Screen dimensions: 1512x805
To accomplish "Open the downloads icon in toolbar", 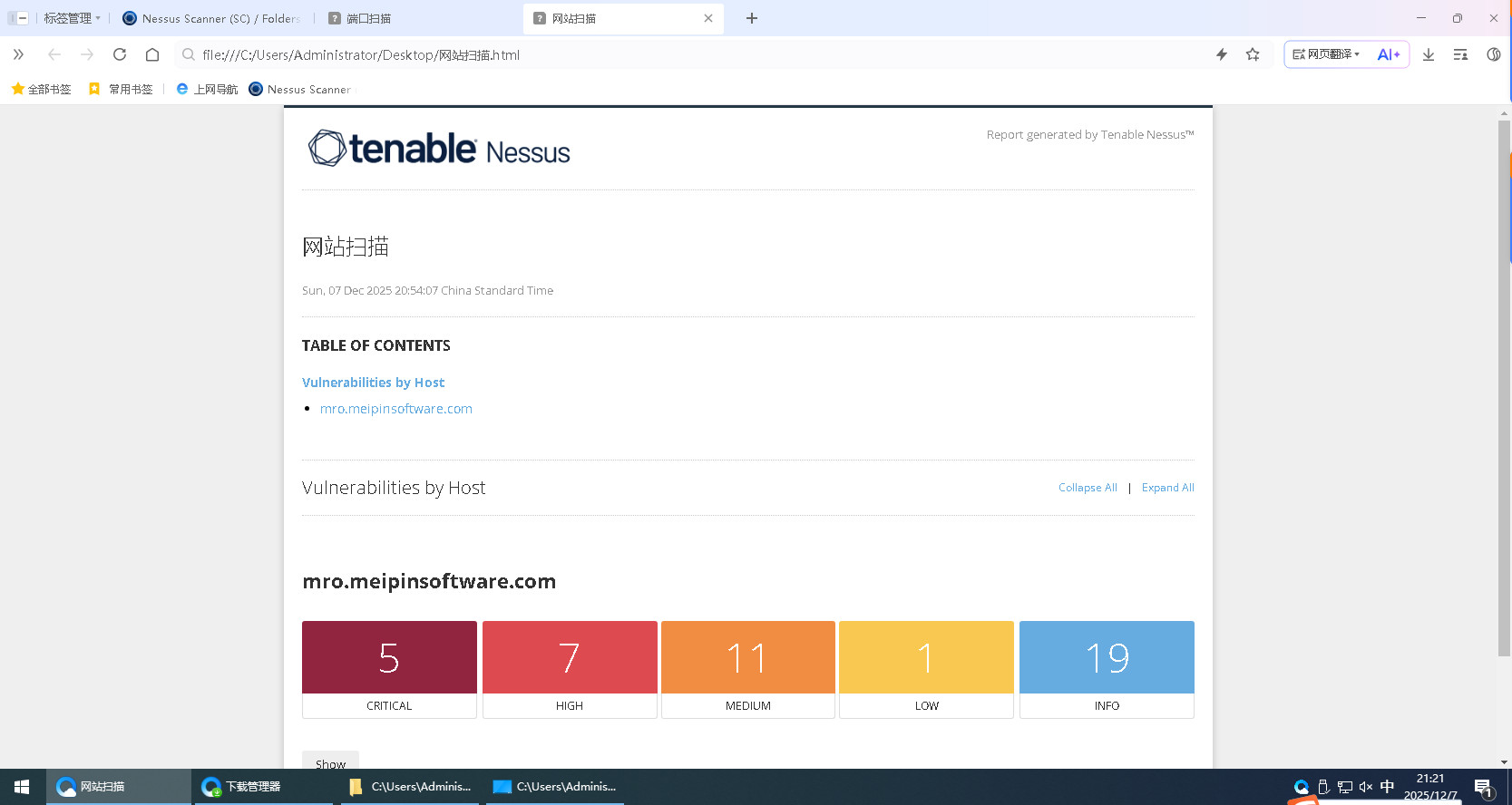I will (x=1429, y=54).
